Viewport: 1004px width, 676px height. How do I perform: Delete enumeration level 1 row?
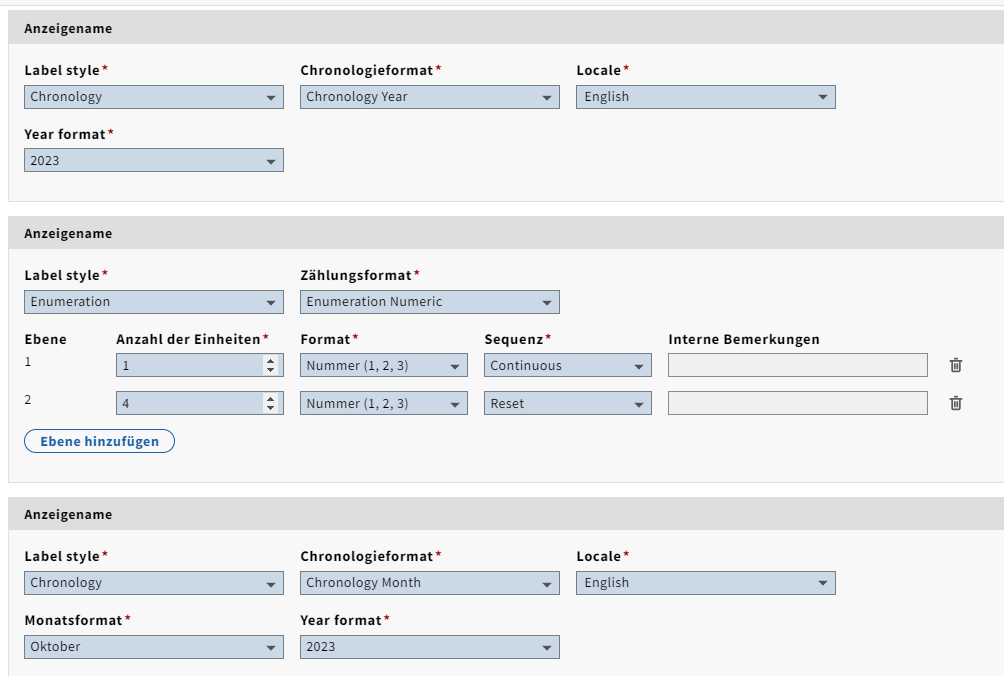955,366
